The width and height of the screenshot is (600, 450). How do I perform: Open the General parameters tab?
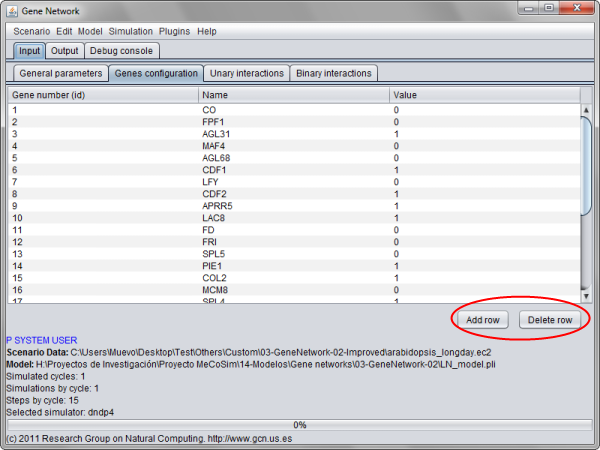61,73
